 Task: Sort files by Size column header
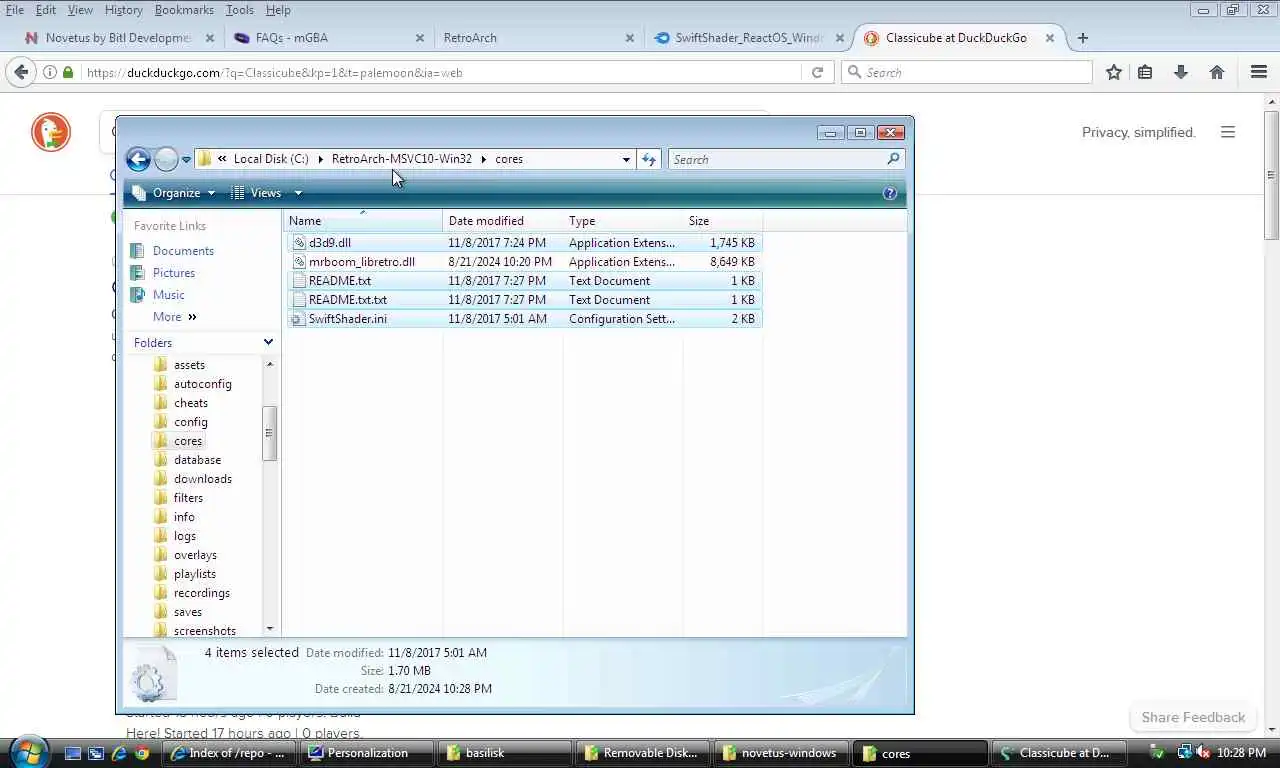click(723, 221)
